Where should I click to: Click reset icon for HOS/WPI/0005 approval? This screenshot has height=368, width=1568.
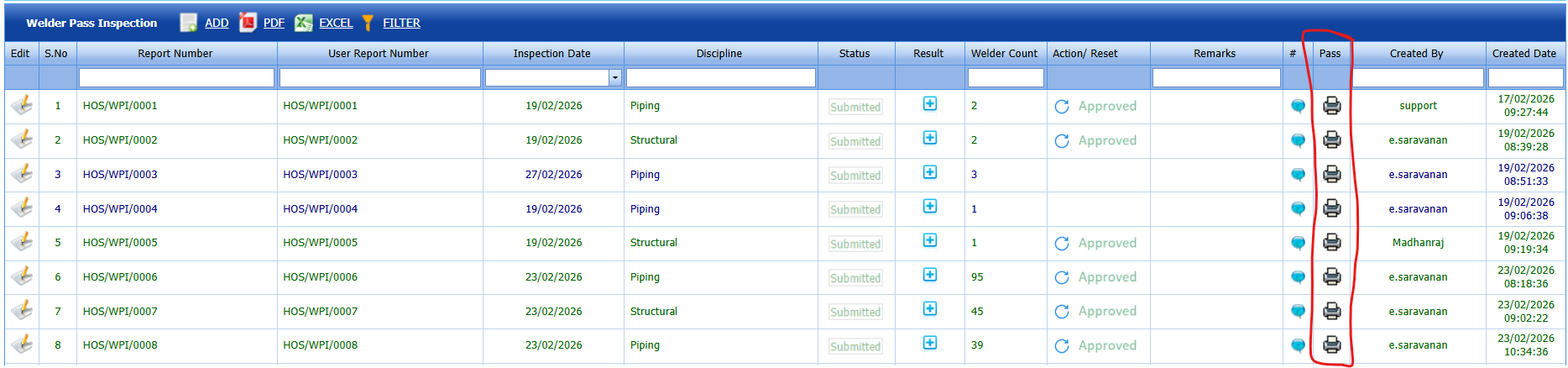point(1062,243)
